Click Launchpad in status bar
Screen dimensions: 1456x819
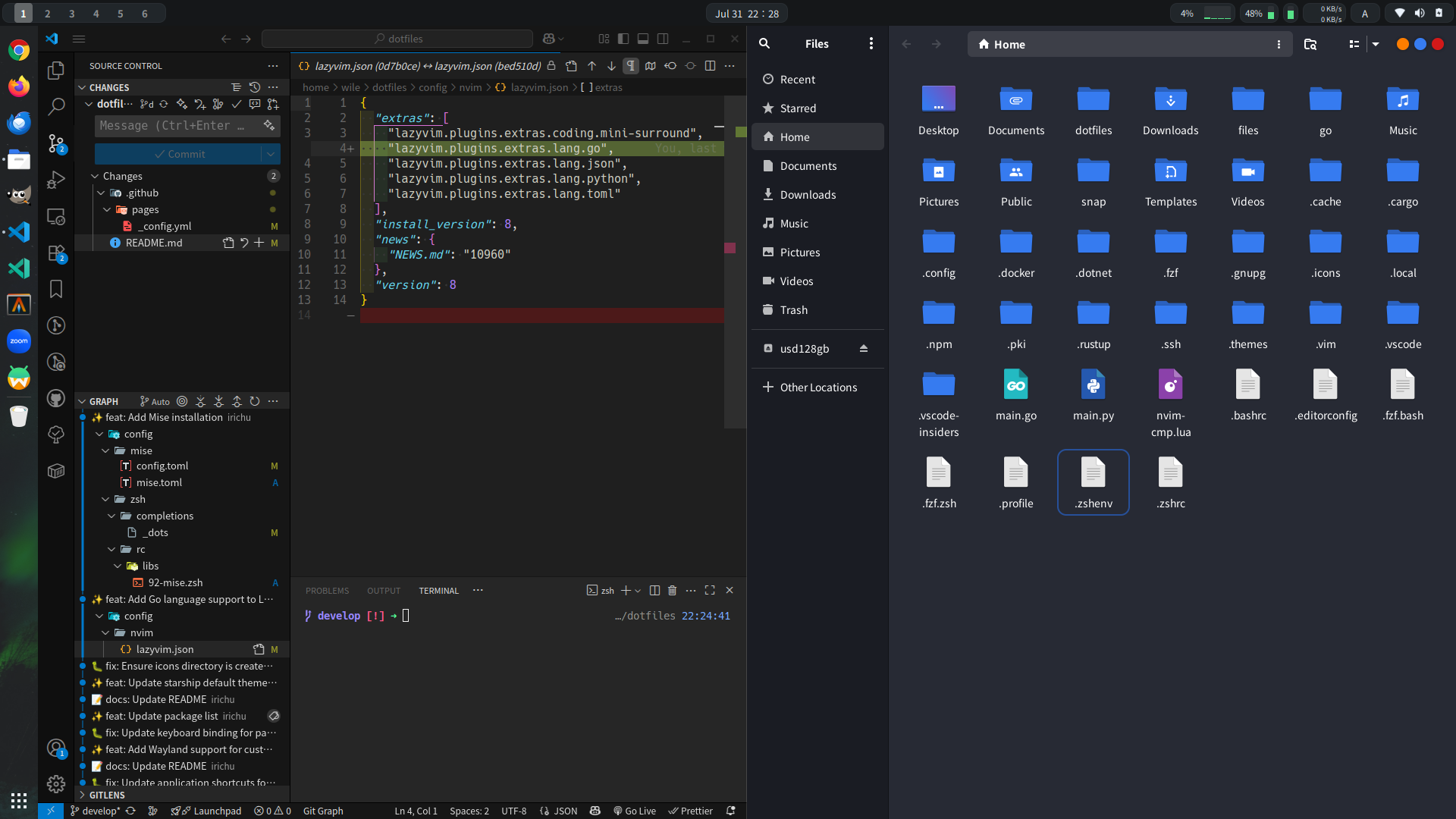tap(206, 811)
